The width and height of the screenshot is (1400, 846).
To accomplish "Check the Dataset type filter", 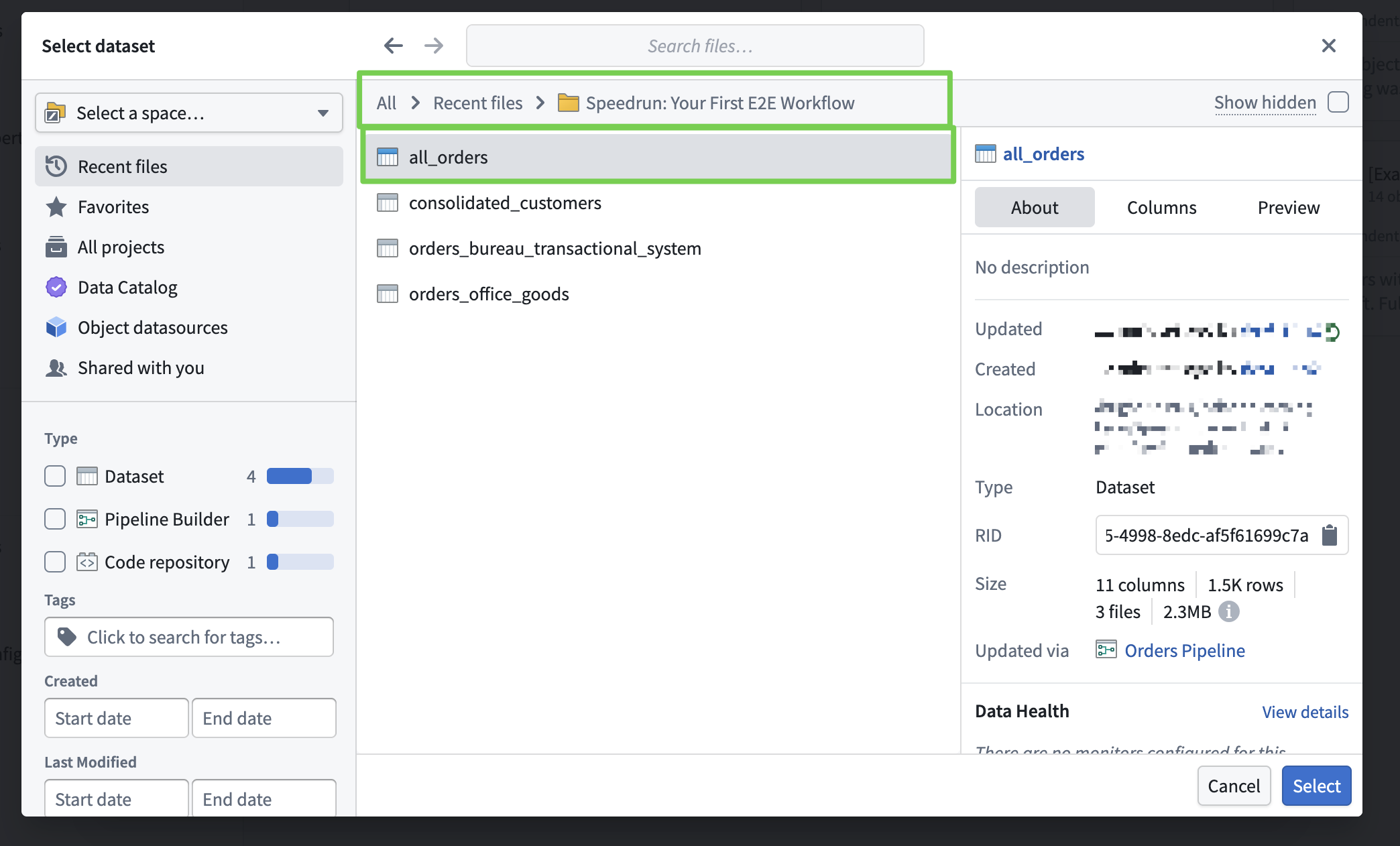I will tap(55, 476).
